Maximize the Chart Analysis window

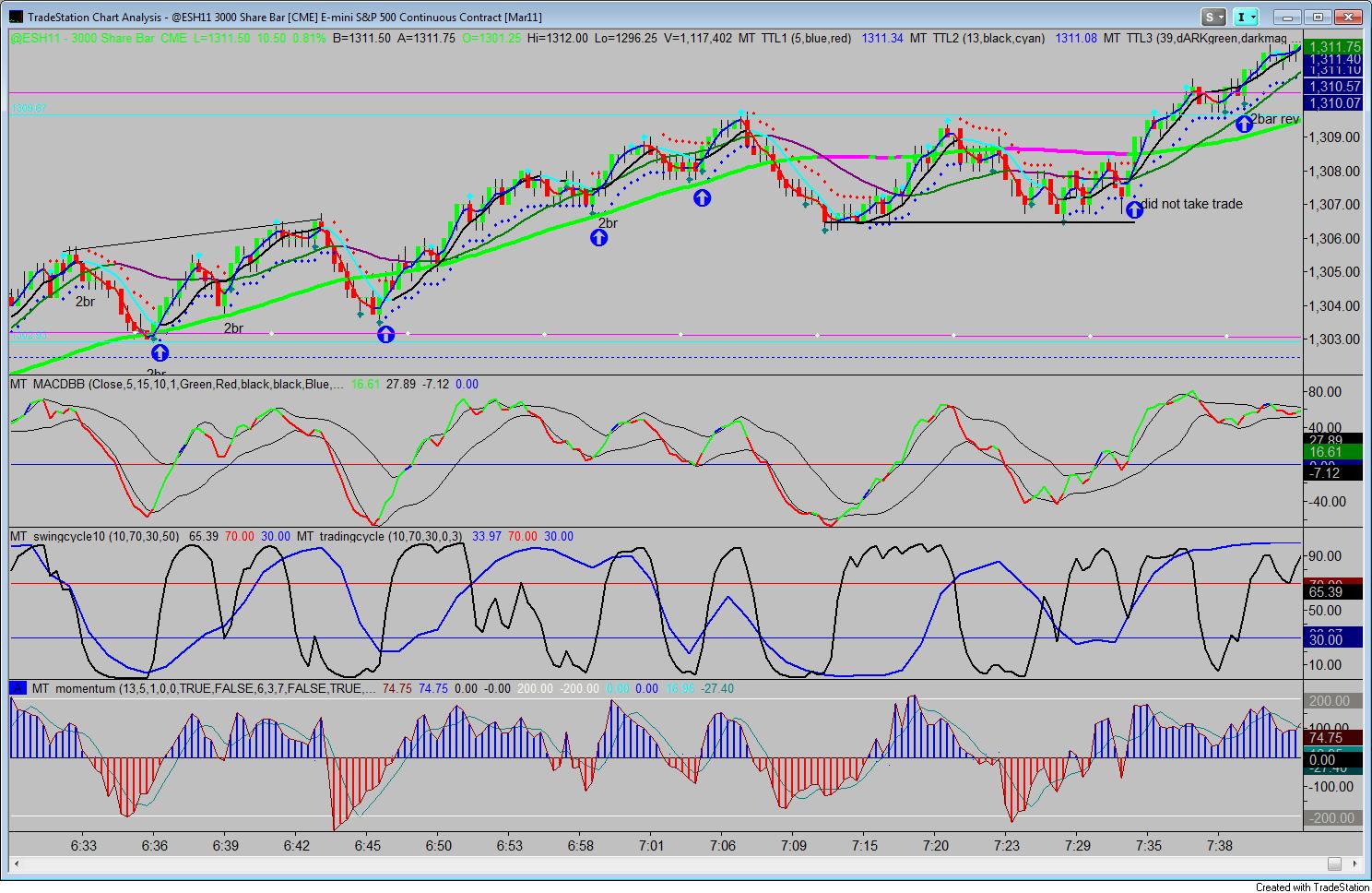coord(1319,17)
